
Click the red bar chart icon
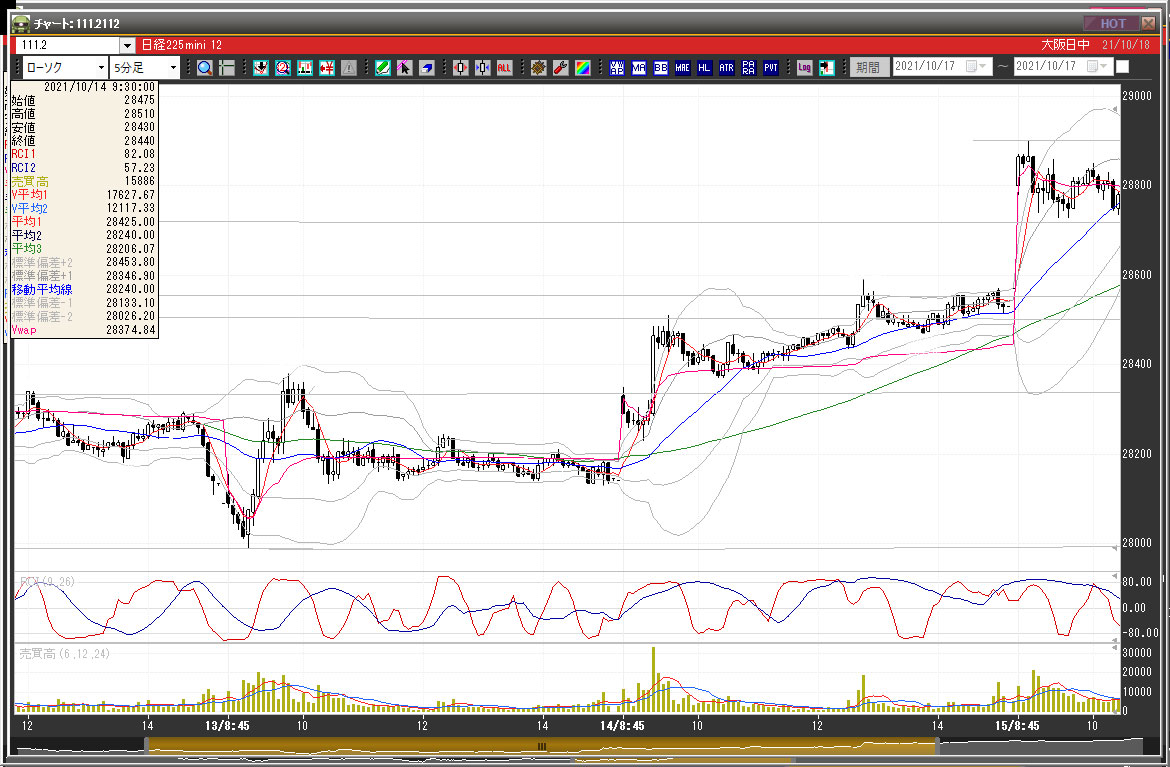304,68
